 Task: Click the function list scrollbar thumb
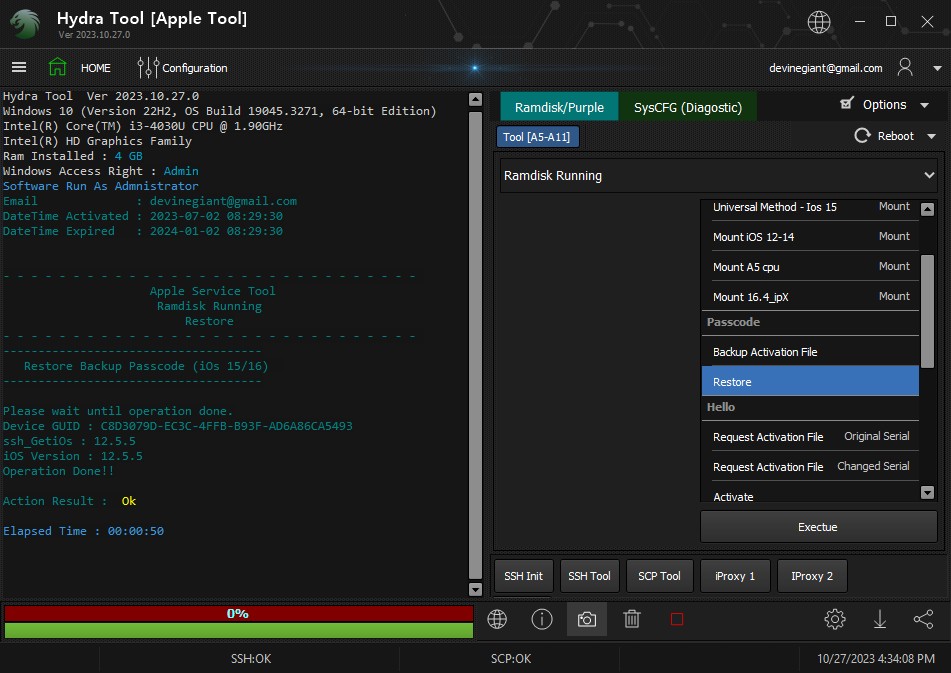927,311
